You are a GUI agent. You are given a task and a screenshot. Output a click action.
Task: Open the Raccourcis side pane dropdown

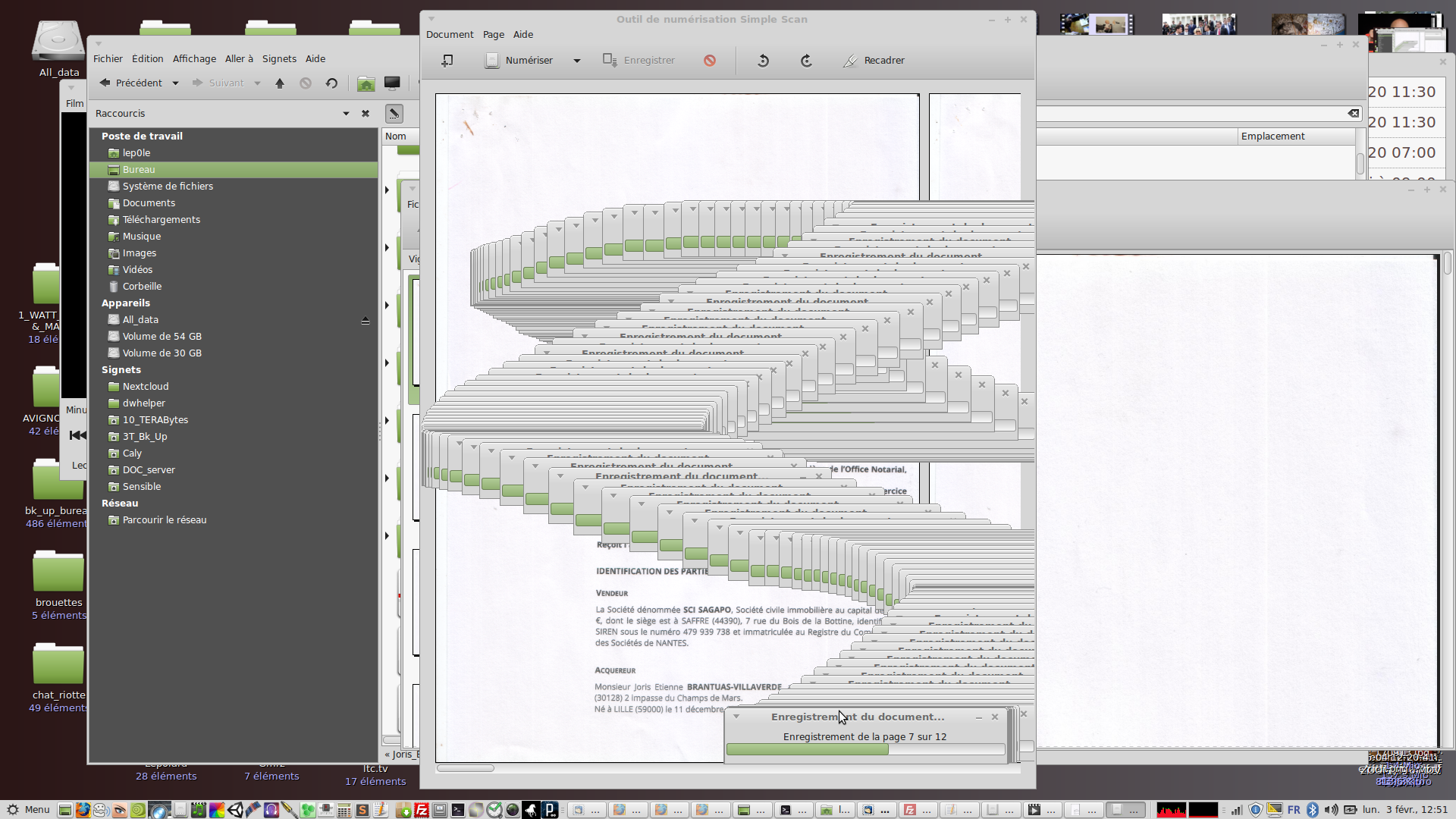pyautogui.click(x=346, y=114)
